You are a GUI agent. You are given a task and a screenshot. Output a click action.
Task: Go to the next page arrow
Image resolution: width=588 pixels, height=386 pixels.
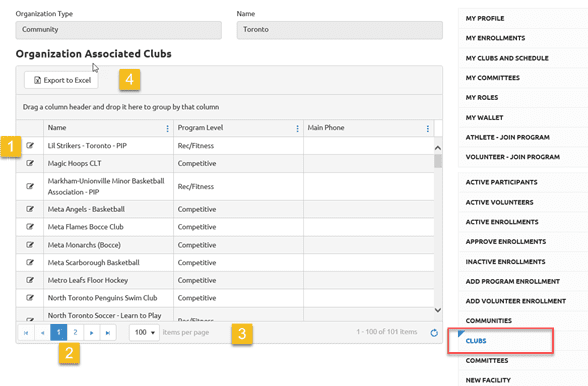[x=92, y=333]
